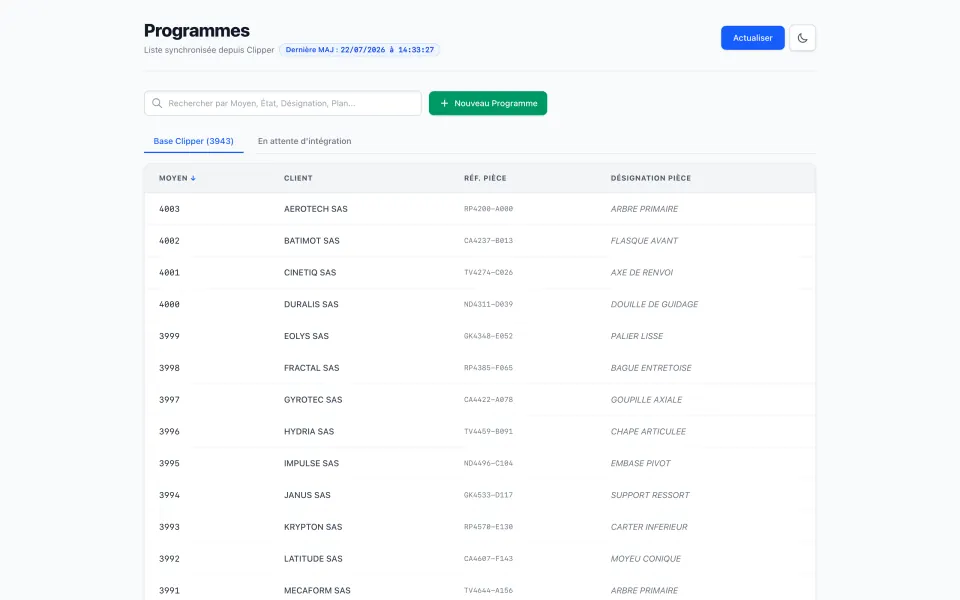Click reference ND4496-C104
Screen dimensions: 960x600
[x=489, y=463]
